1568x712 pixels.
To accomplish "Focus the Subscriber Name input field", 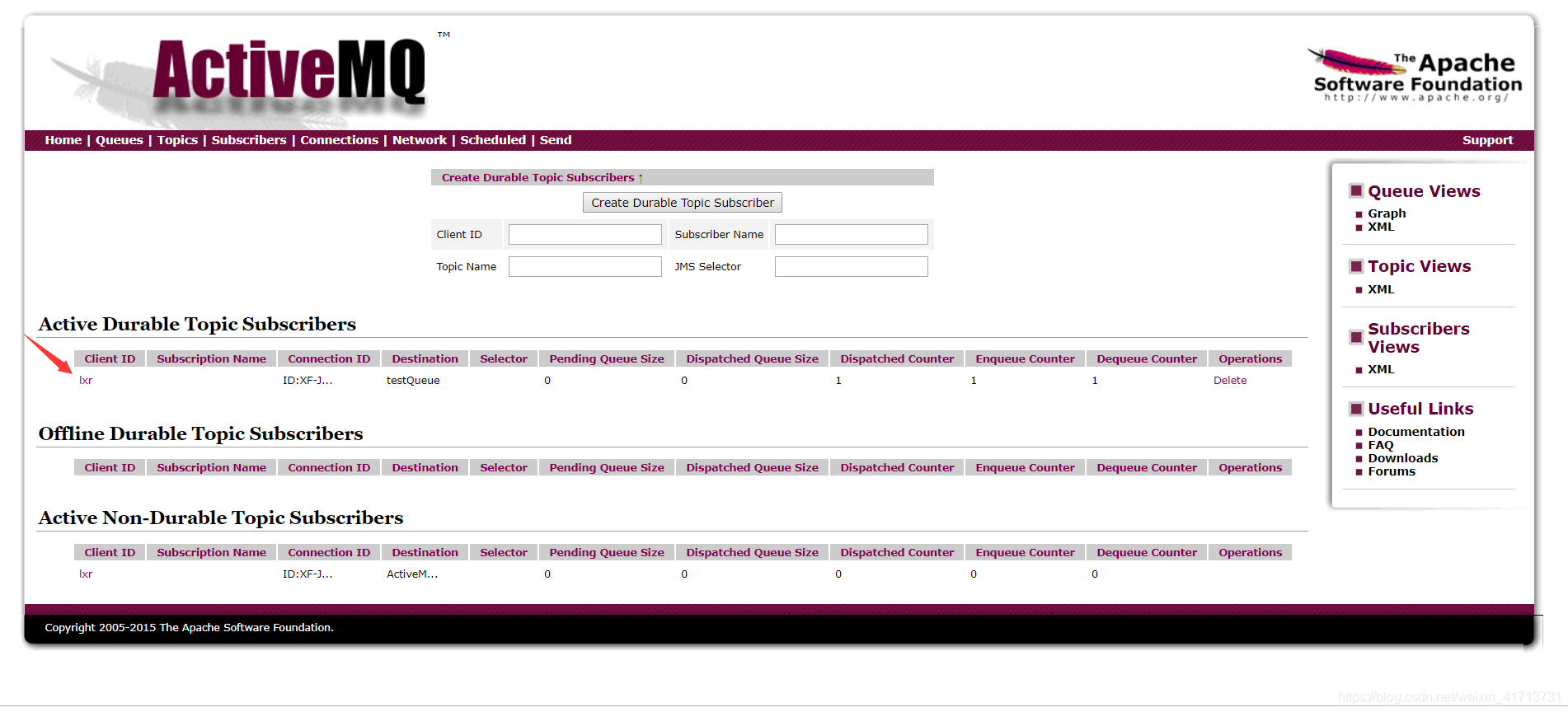I will (x=852, y=235).
